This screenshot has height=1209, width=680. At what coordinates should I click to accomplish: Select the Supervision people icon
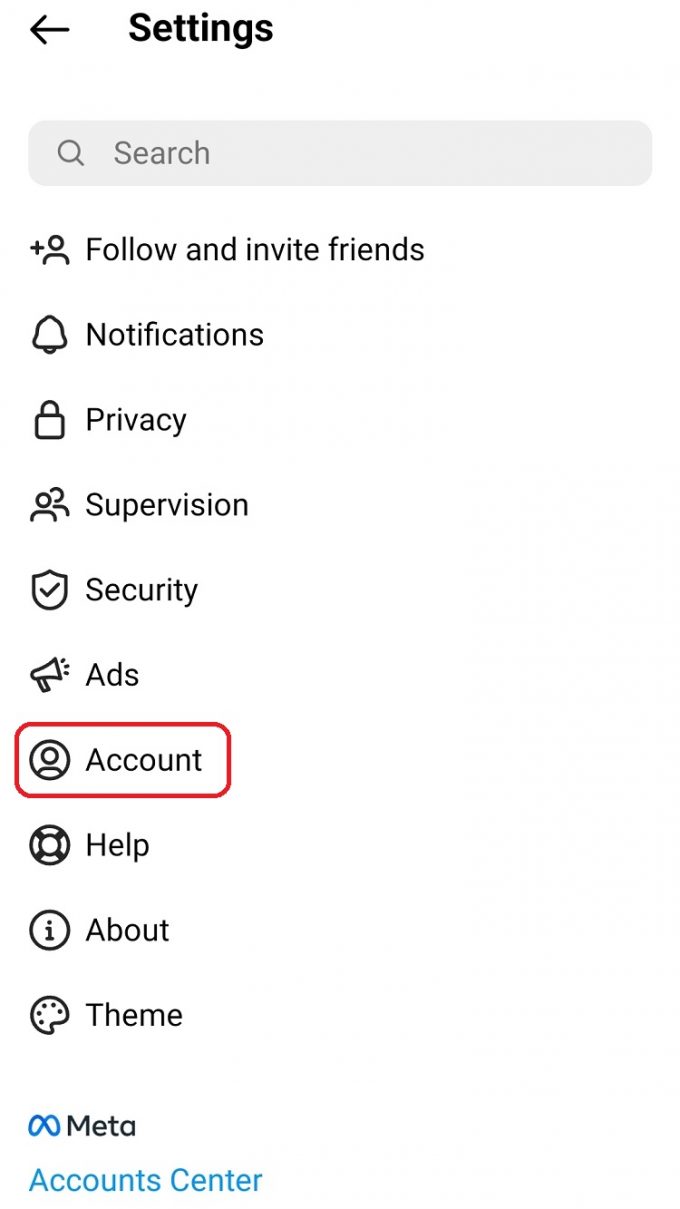click(x=48, y=505)
